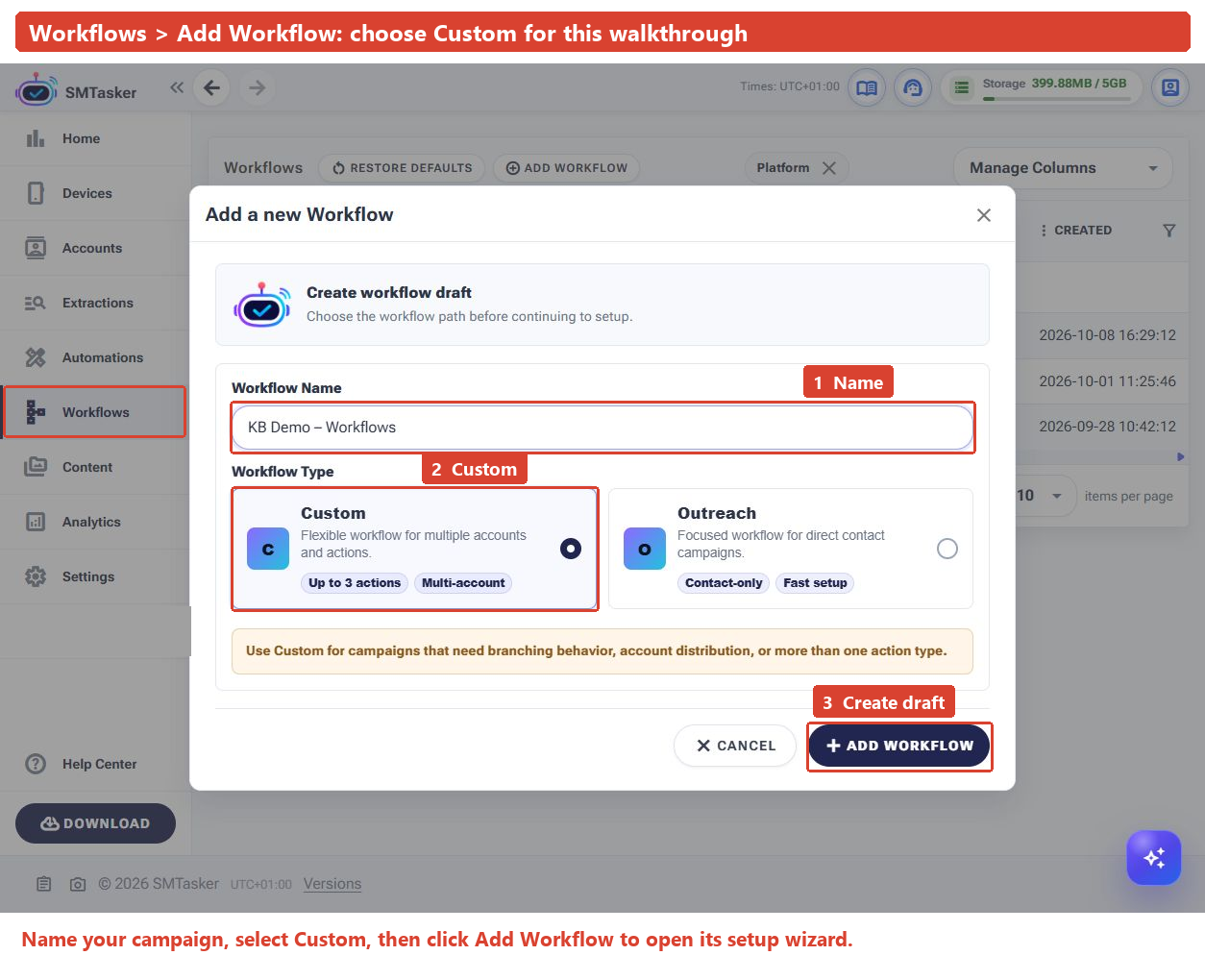Open Workflows in the sidebar
1205x980 pixels.
click(x=95, y=412)
